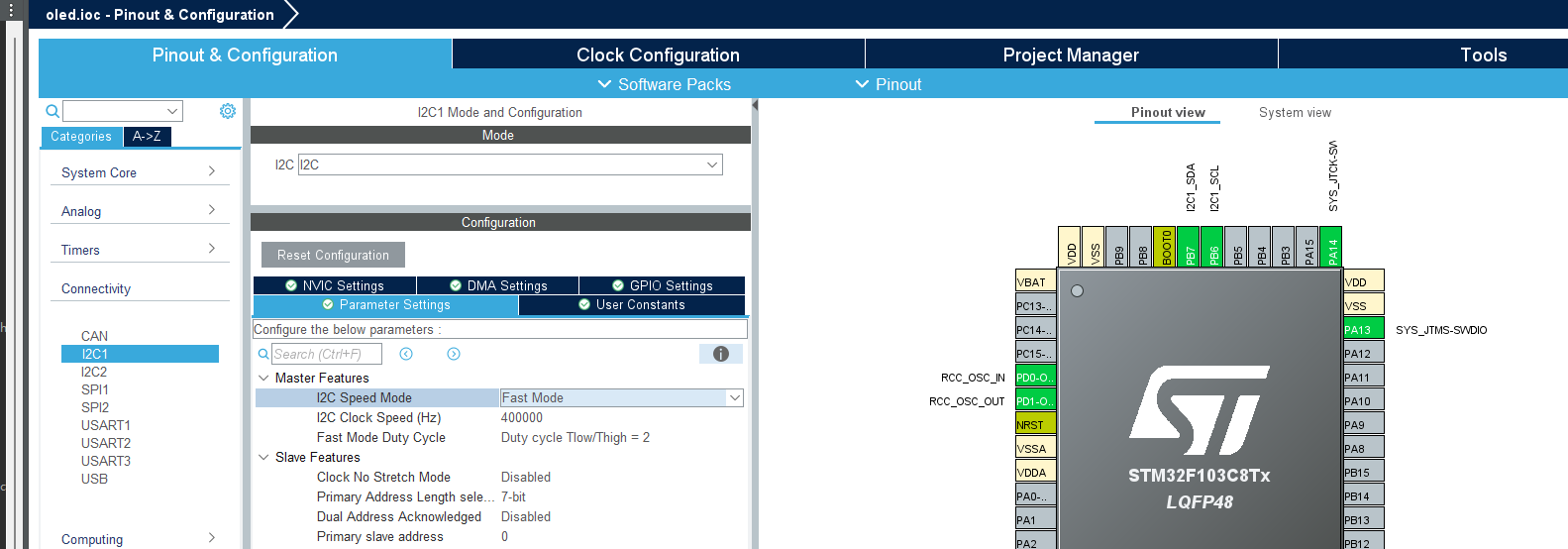The image size is (1568, 549).
Task: Select the PD1-OSC_OUT pin
Action: (1035, 400)
